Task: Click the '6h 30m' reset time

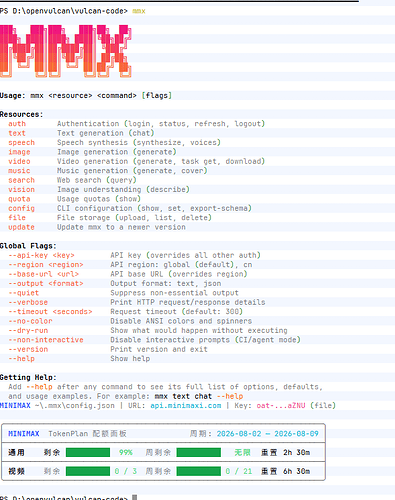Action: (297, 471)
